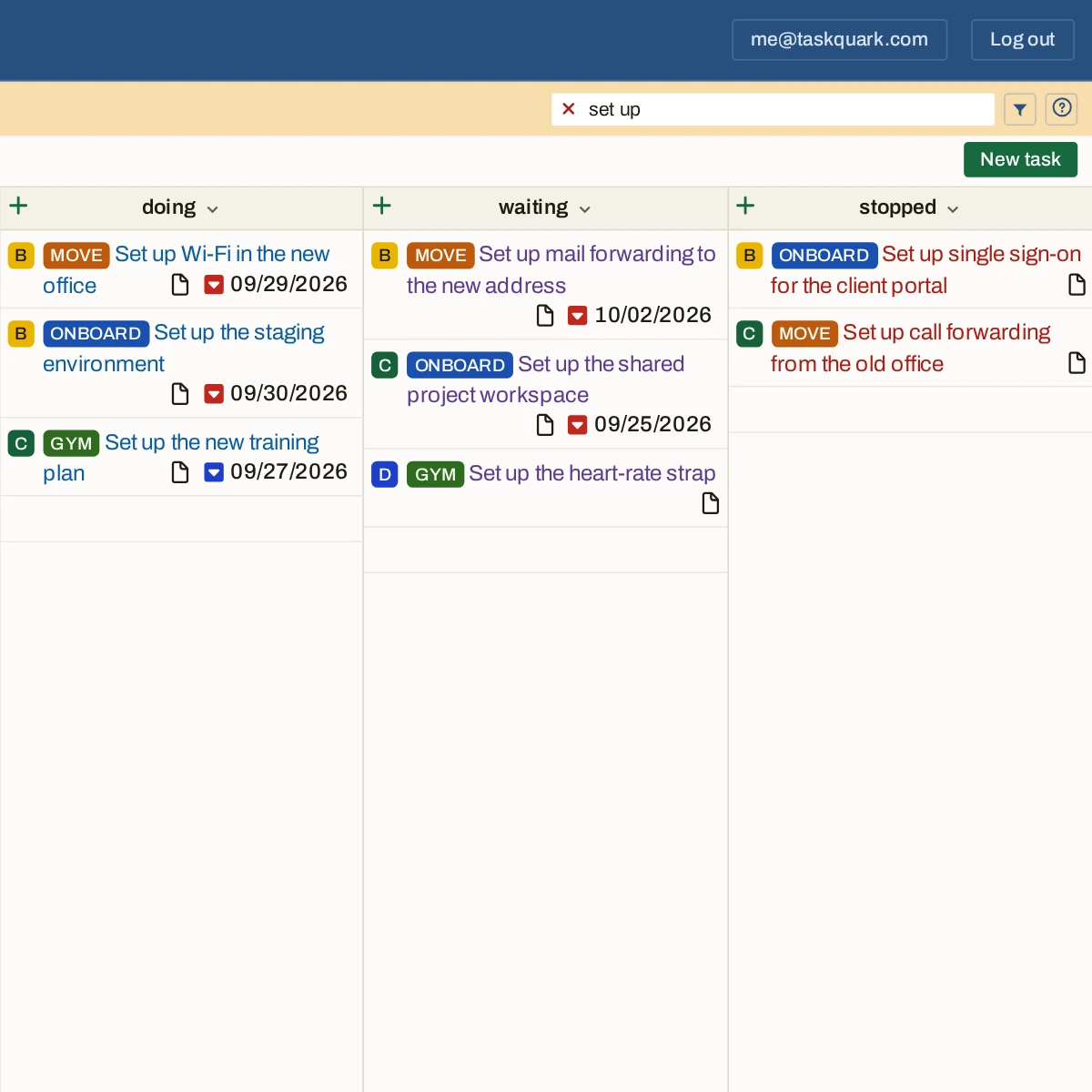Expand the stopped column dropdown
This screenshot has width=1092, height=1092.
click(953, 209)
